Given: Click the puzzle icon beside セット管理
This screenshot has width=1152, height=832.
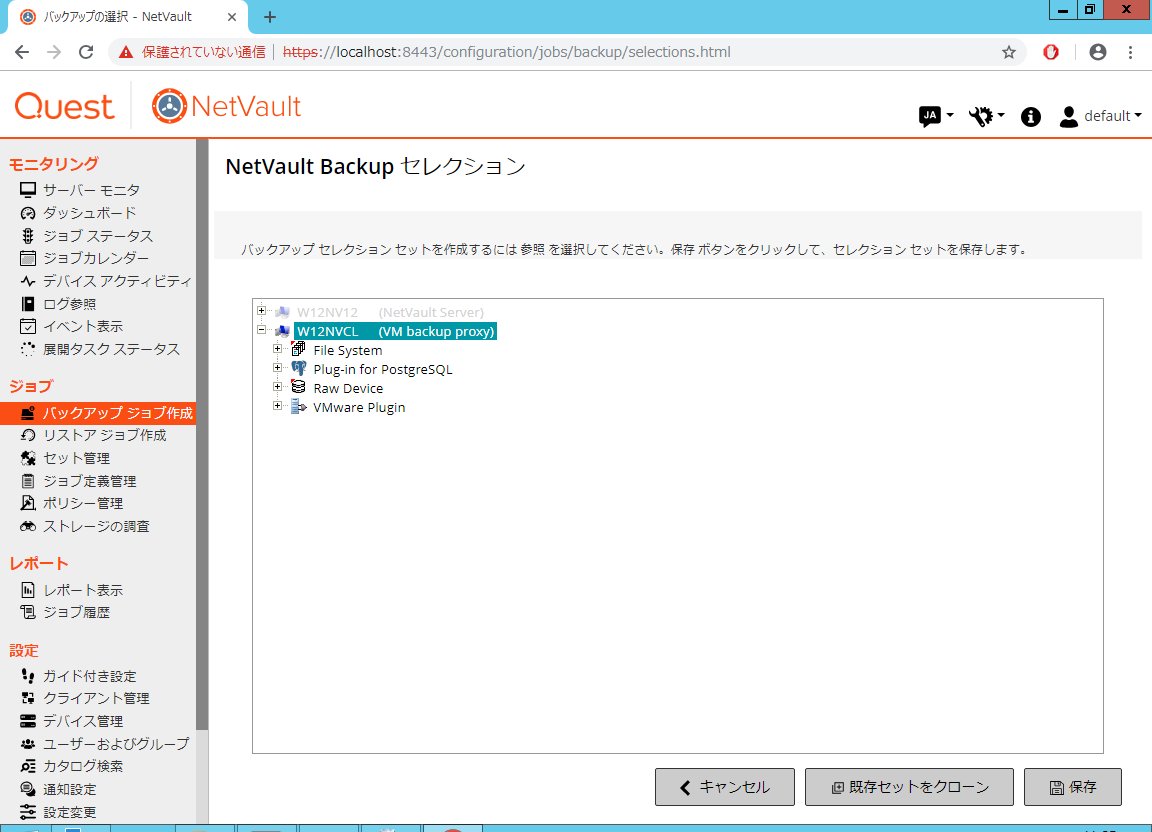Looking at the screenshot, I should pos(28,458).
